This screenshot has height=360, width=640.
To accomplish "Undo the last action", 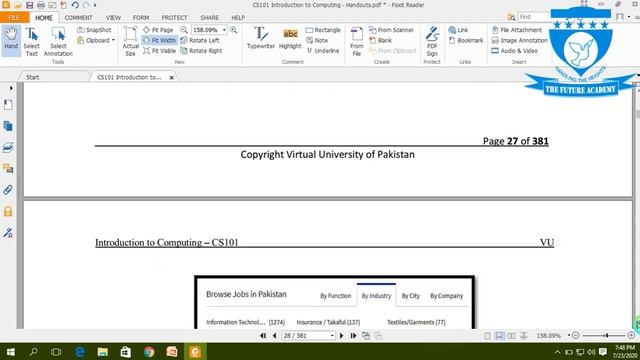I will tap(75, 5).
